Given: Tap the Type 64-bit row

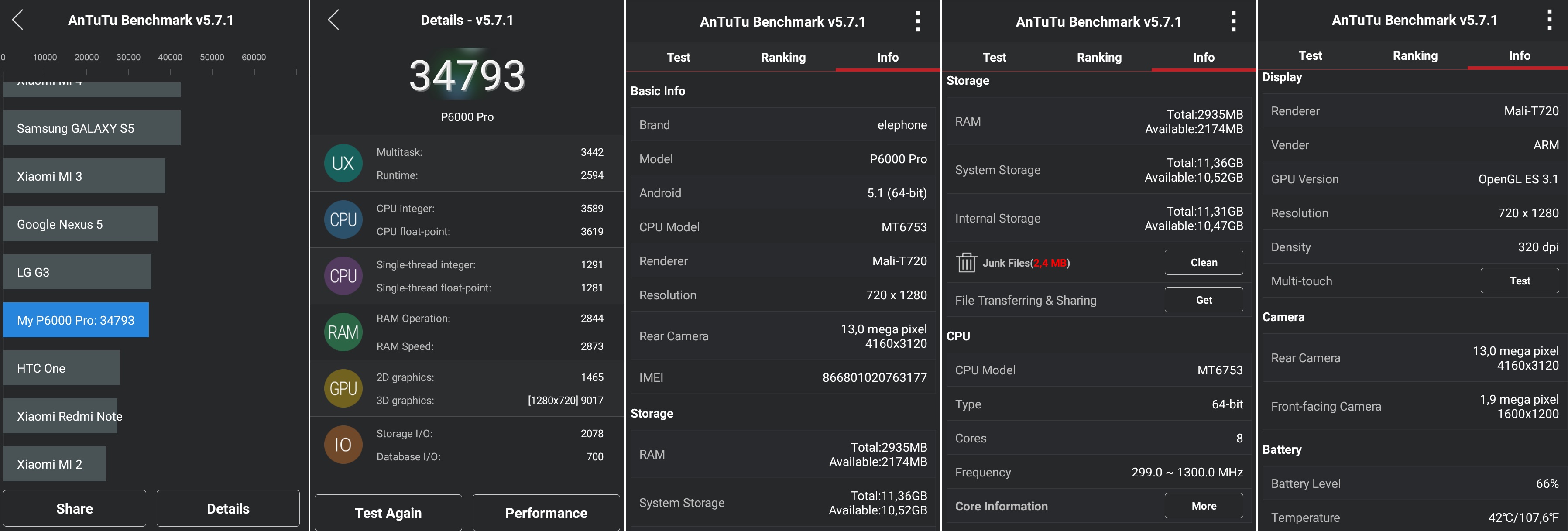Looking at the screenshot, I should click(1099, 404).
